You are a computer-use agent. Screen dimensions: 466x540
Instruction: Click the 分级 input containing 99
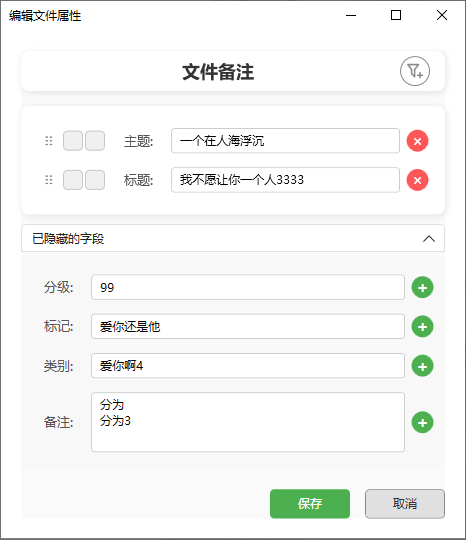tap(248, 287)
